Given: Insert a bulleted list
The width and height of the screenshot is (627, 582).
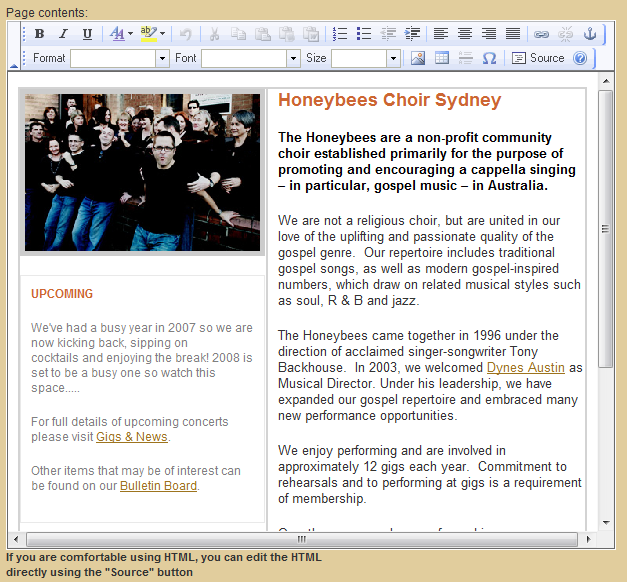Looking at the screenshot, I should coord(363,34).
